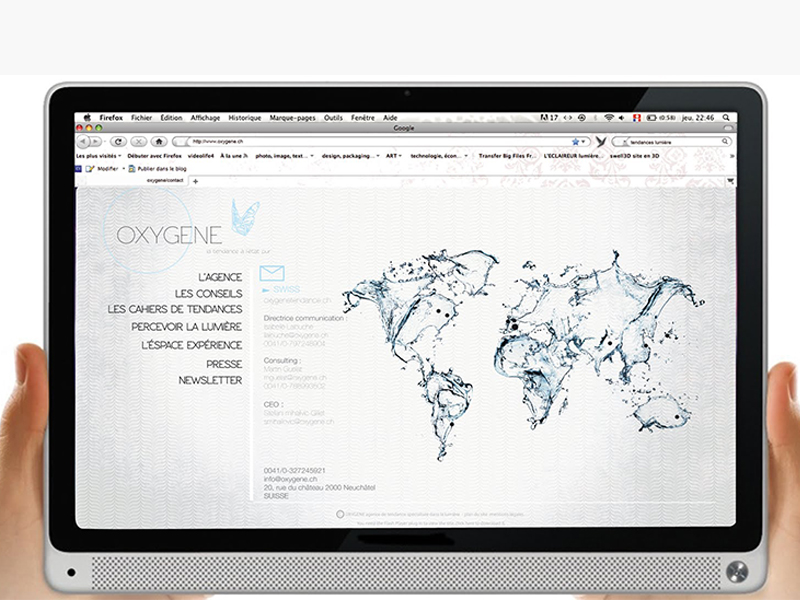Expand the 'Les plus visités' bookmarks dropdown
800x600 pixels.
coord(99,156)
